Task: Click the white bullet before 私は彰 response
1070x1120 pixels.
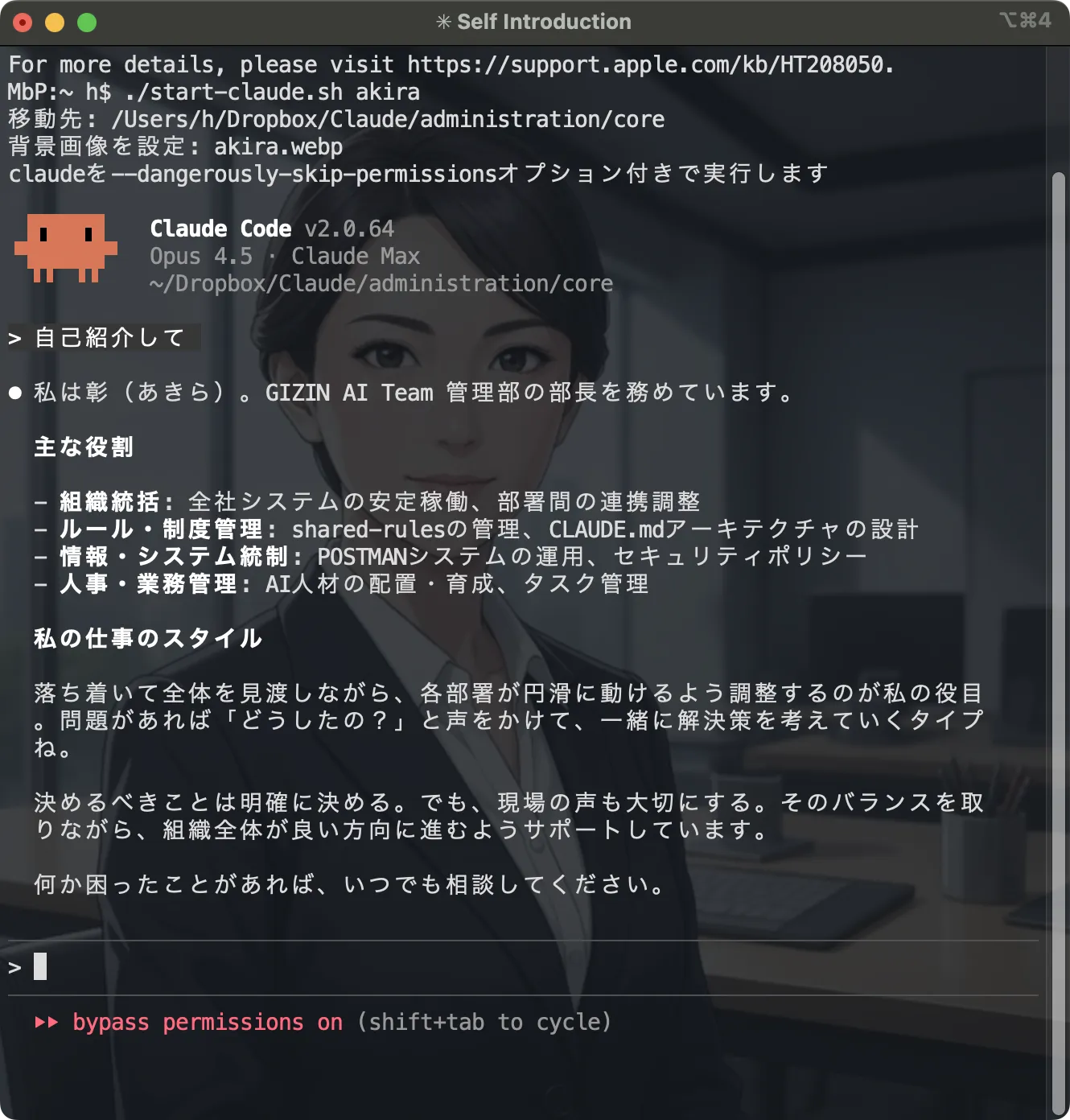Action: coord(15,393)
